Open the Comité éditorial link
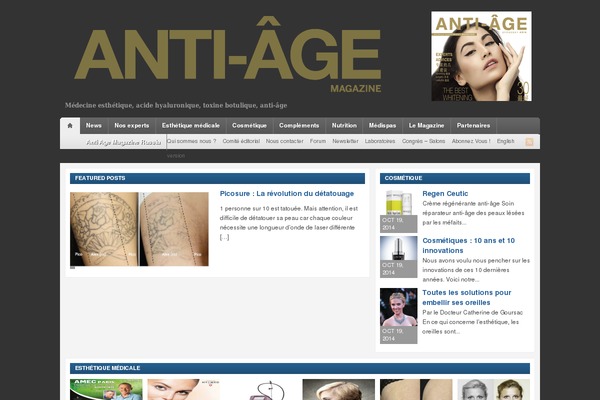Screen dimensions: 600x400 coord(241,141)
